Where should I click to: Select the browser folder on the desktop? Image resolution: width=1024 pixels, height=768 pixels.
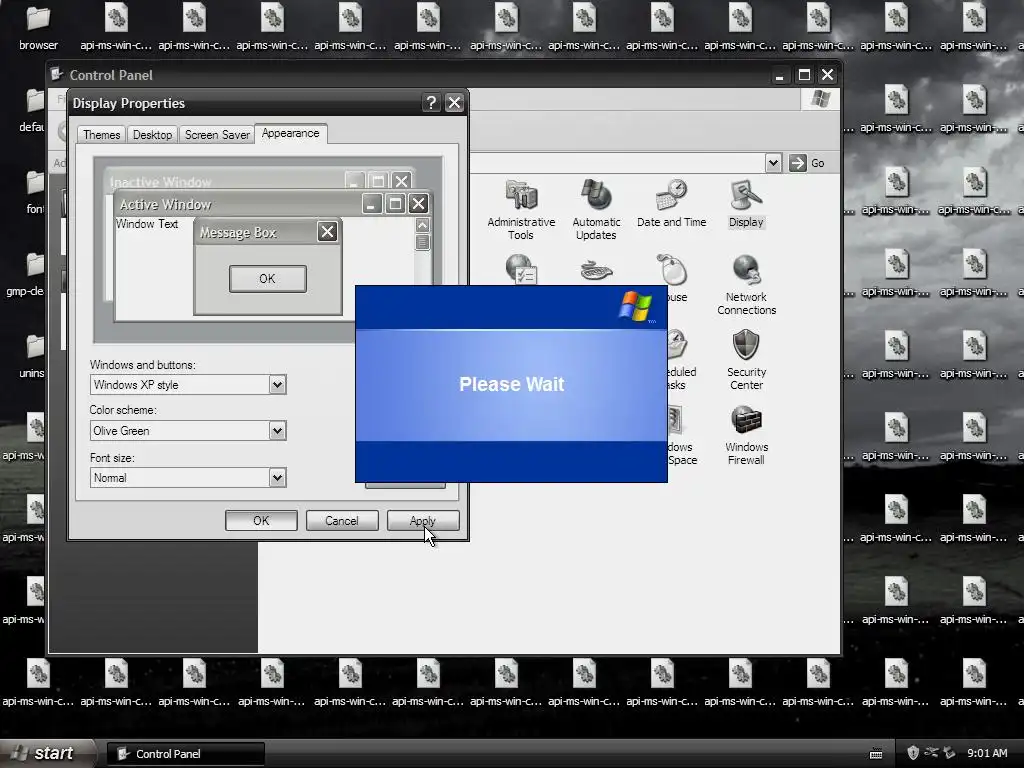(38, 28)
